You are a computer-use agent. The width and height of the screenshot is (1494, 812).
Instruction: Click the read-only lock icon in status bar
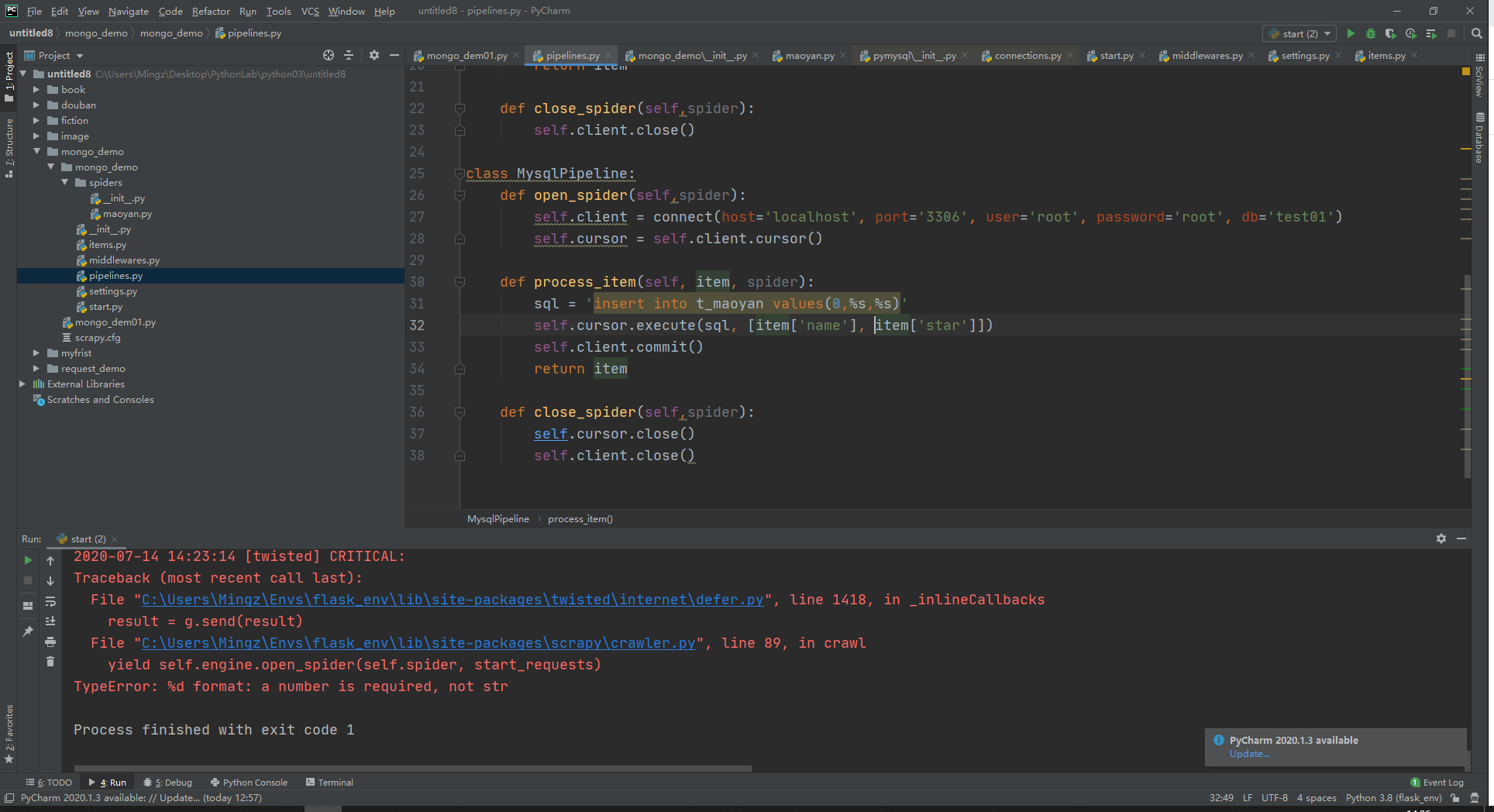[x=1455, y=798]
